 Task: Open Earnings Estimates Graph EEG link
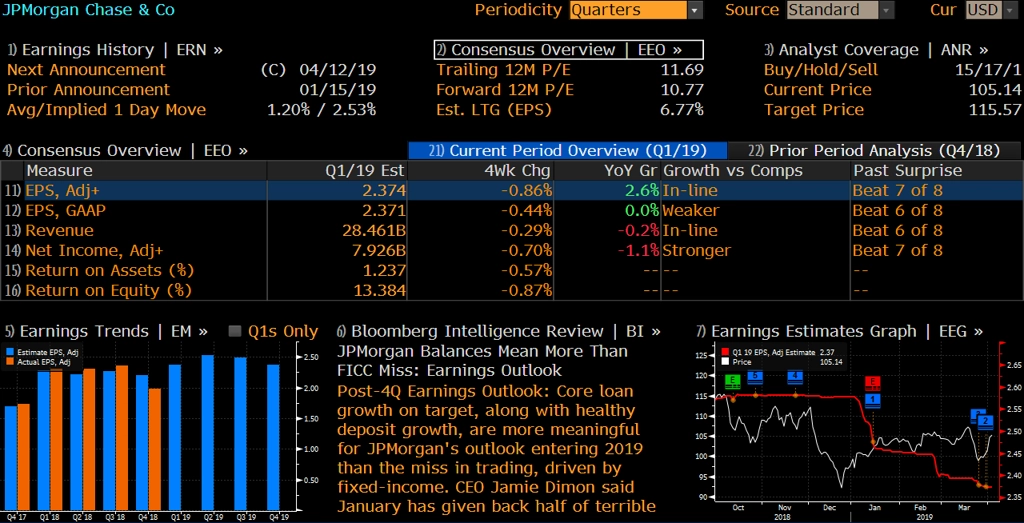click(839, 332)
